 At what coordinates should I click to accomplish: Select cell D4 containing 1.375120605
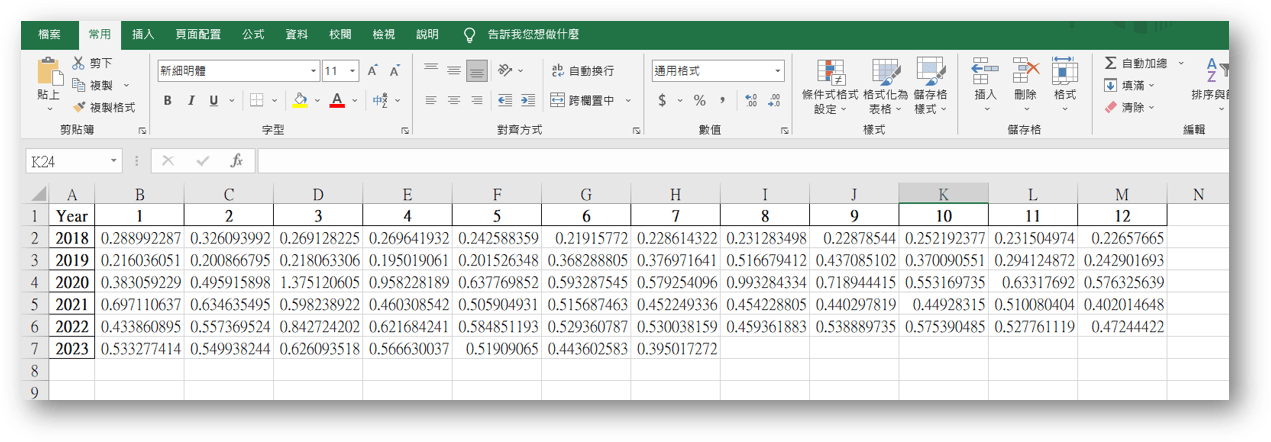click(318, 282)
